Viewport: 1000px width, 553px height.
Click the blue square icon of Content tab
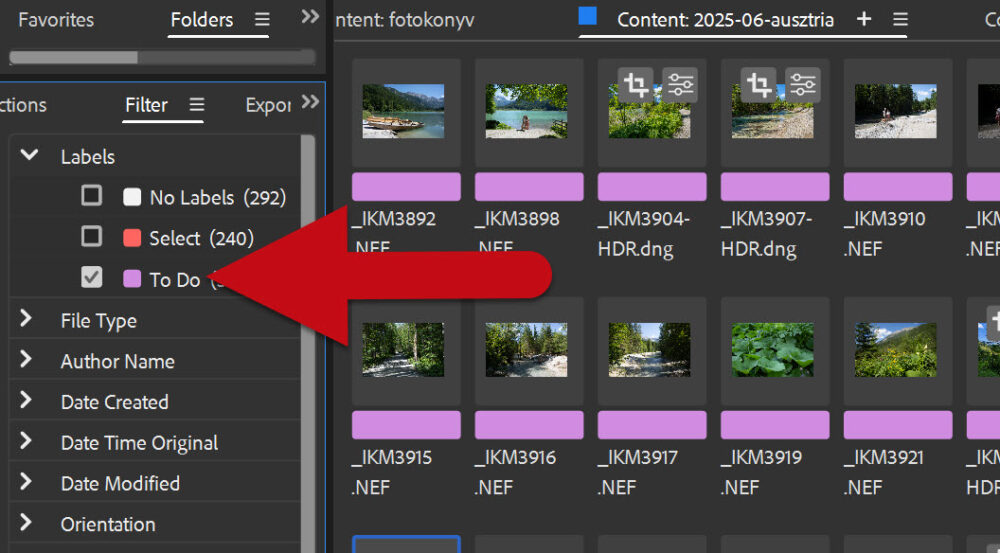[x=587, y=15]
